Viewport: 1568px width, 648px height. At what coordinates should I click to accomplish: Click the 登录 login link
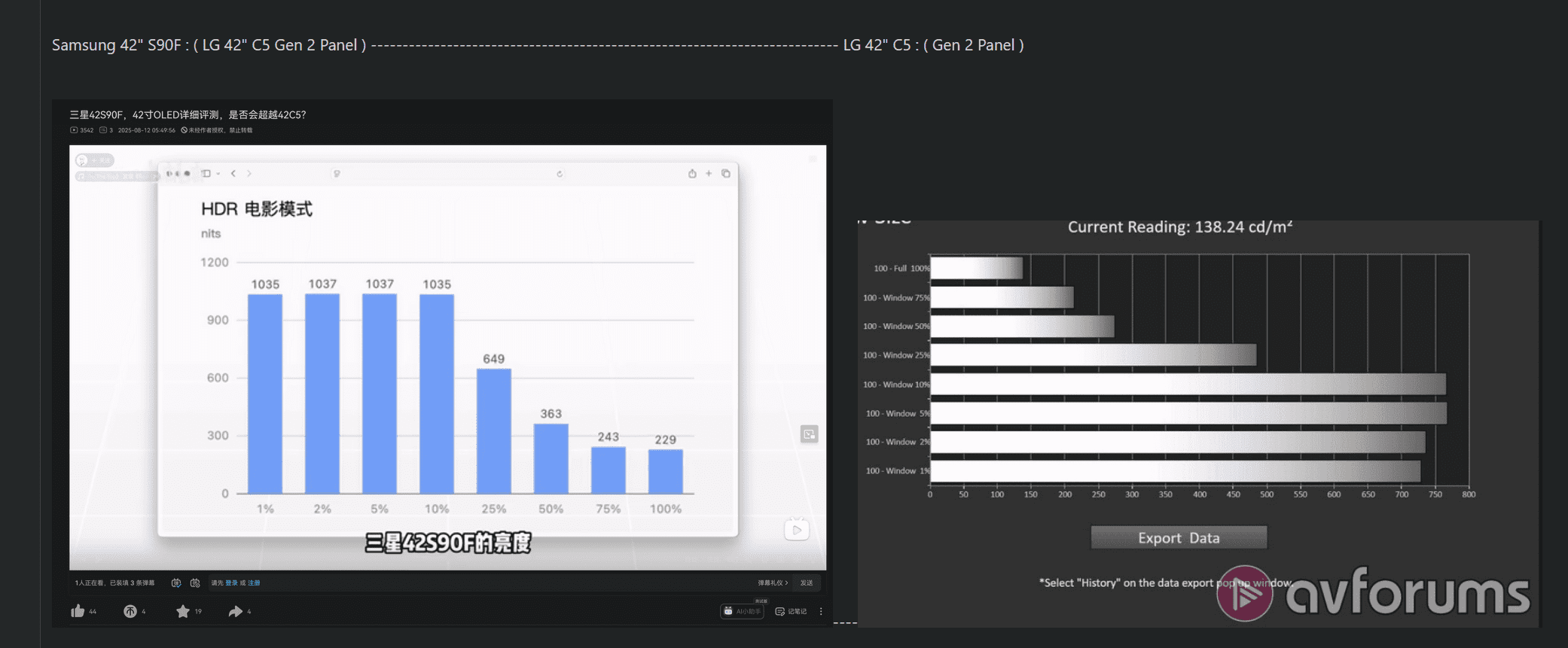click(231, 583)
